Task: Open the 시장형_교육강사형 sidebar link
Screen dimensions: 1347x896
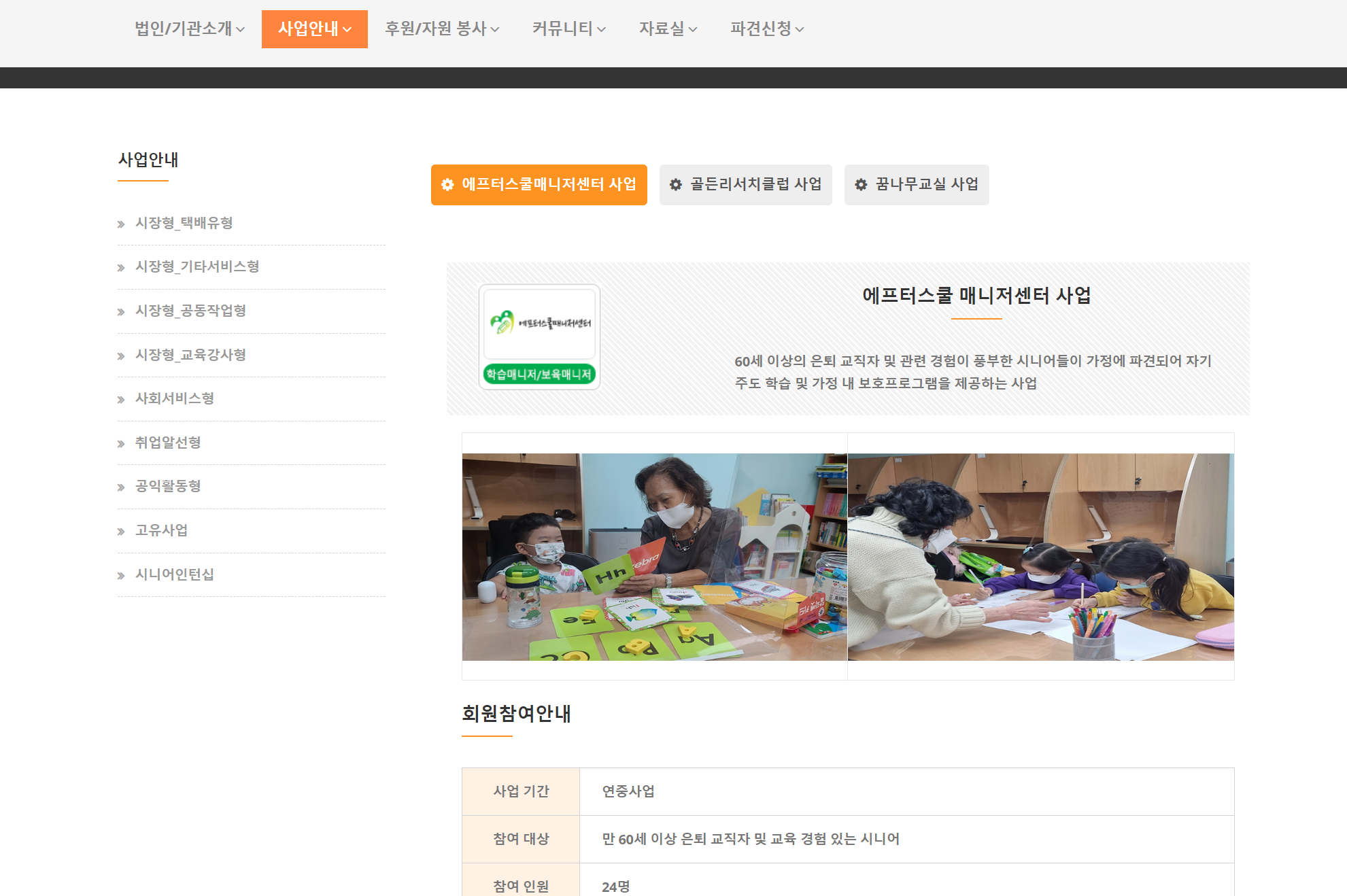Action: (x=190, y=355)
